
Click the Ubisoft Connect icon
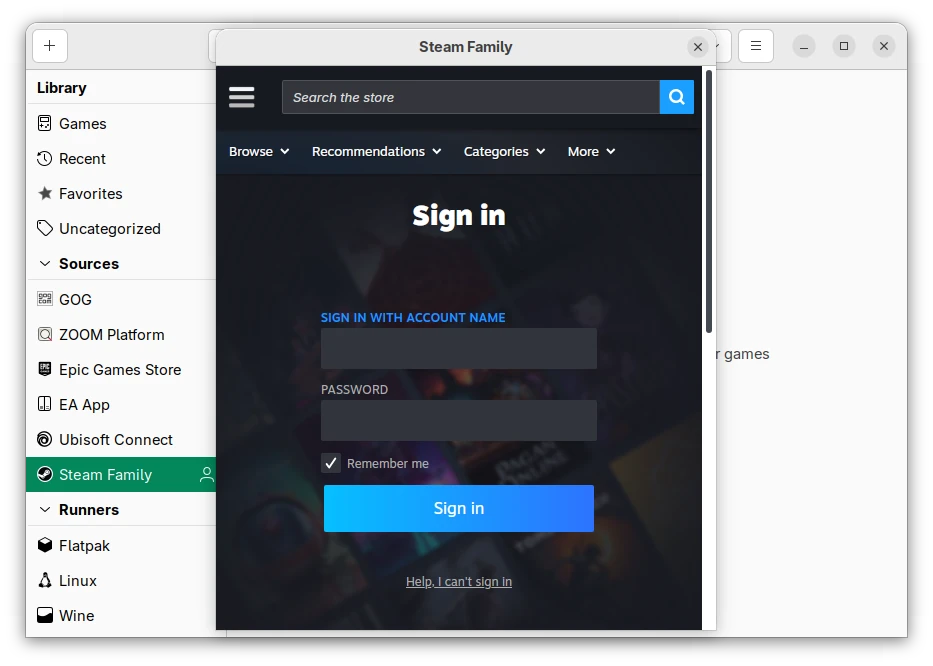pyautogui.click(x=45, y=439)
